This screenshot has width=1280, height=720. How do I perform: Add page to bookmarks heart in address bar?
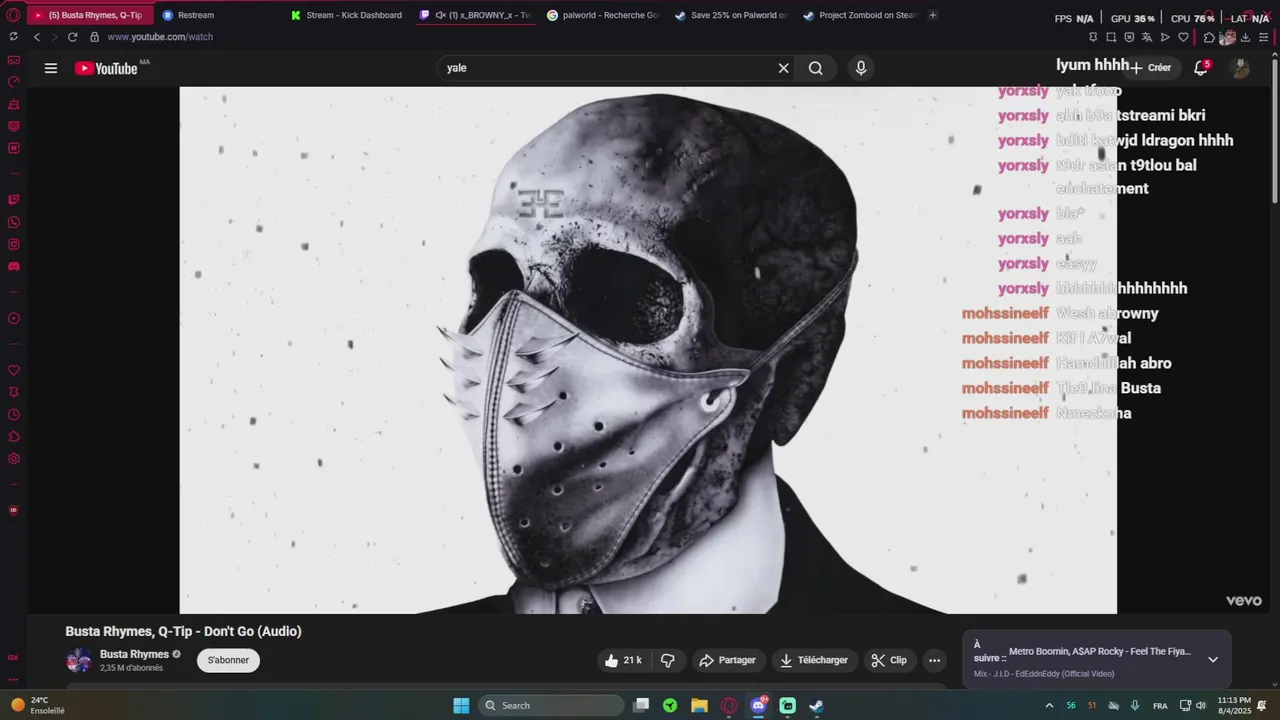(1183, 37)
